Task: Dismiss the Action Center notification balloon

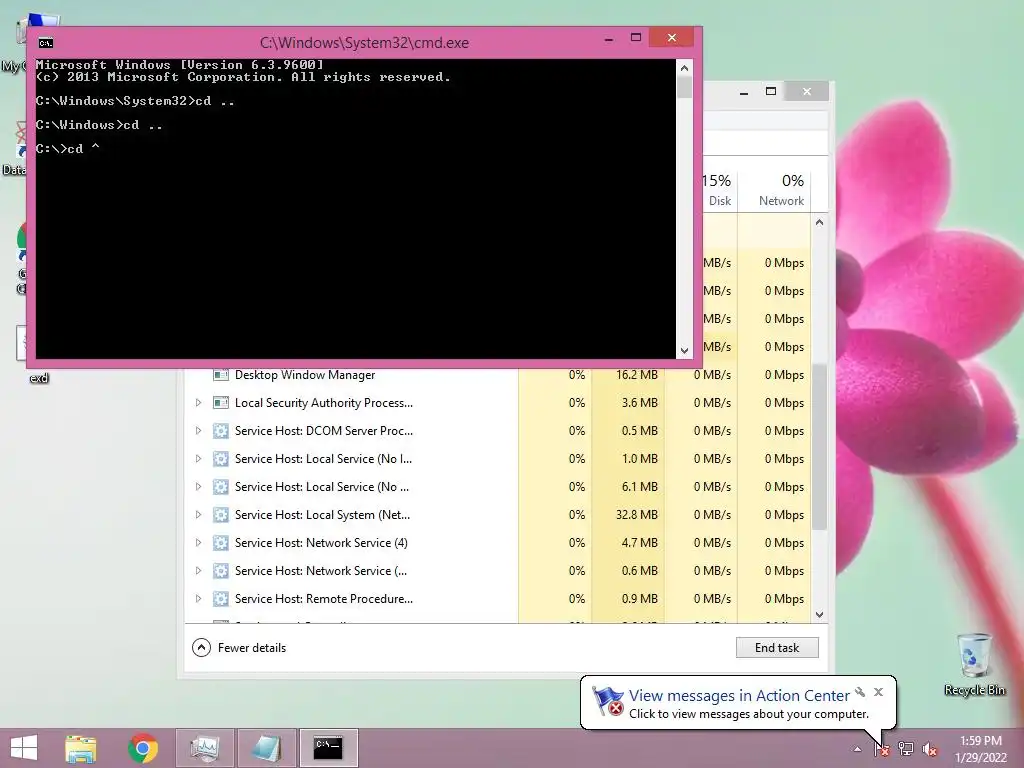Action: click(878, 692)
